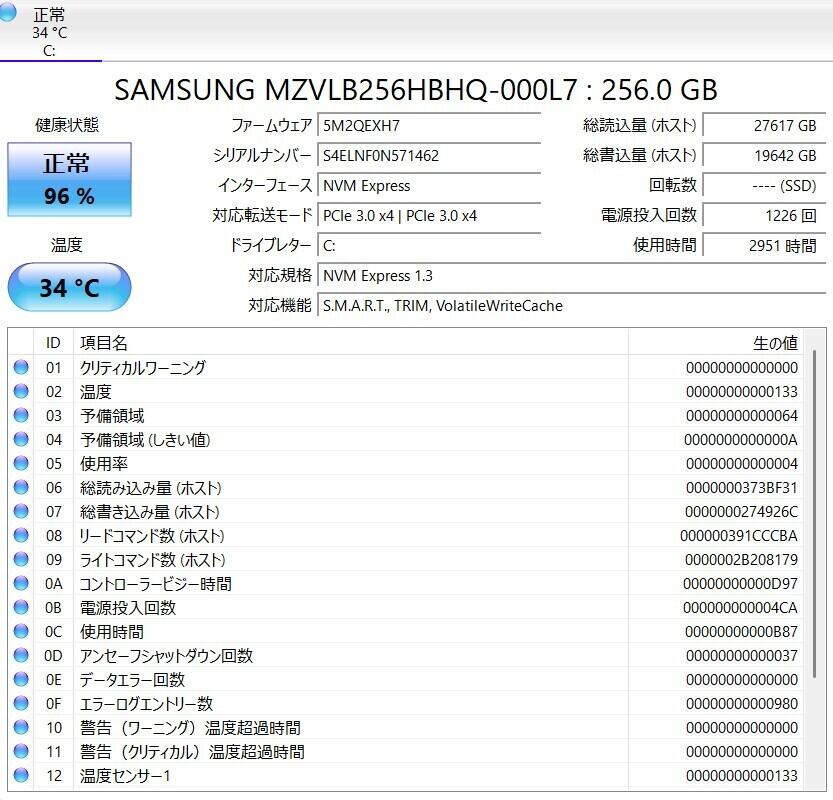Click the 項目名 column header
Viewport: 833px width, 800px height.
tap(351, 343)
